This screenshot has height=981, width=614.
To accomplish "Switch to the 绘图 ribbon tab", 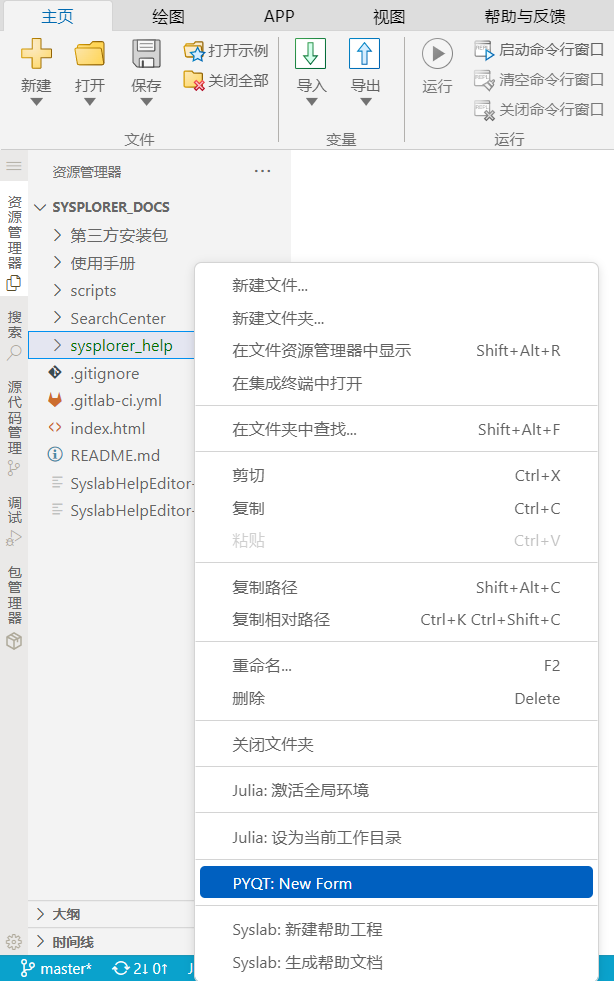I will point(165,16).
